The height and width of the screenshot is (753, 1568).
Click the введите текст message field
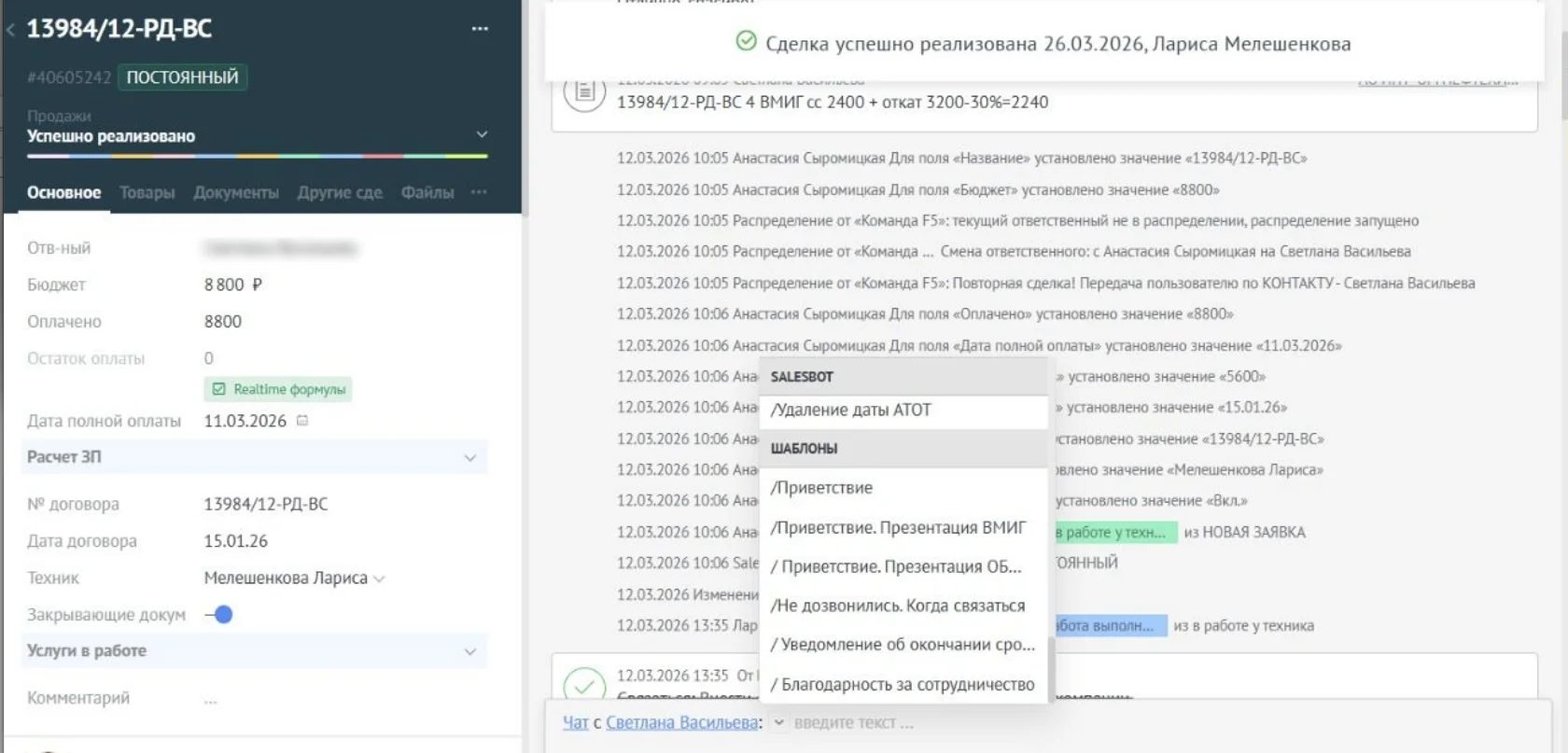point(854,722)
